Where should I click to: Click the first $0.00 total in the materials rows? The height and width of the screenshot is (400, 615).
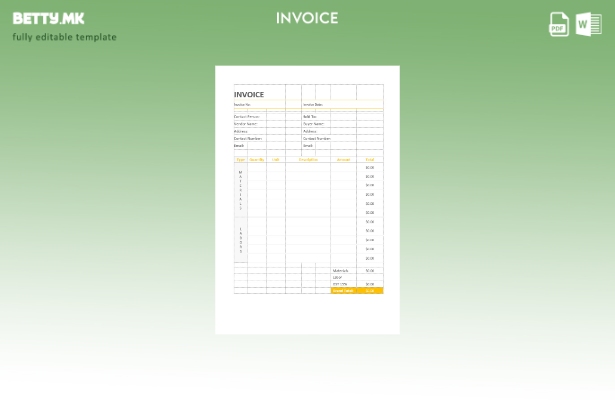pos(370,168)
